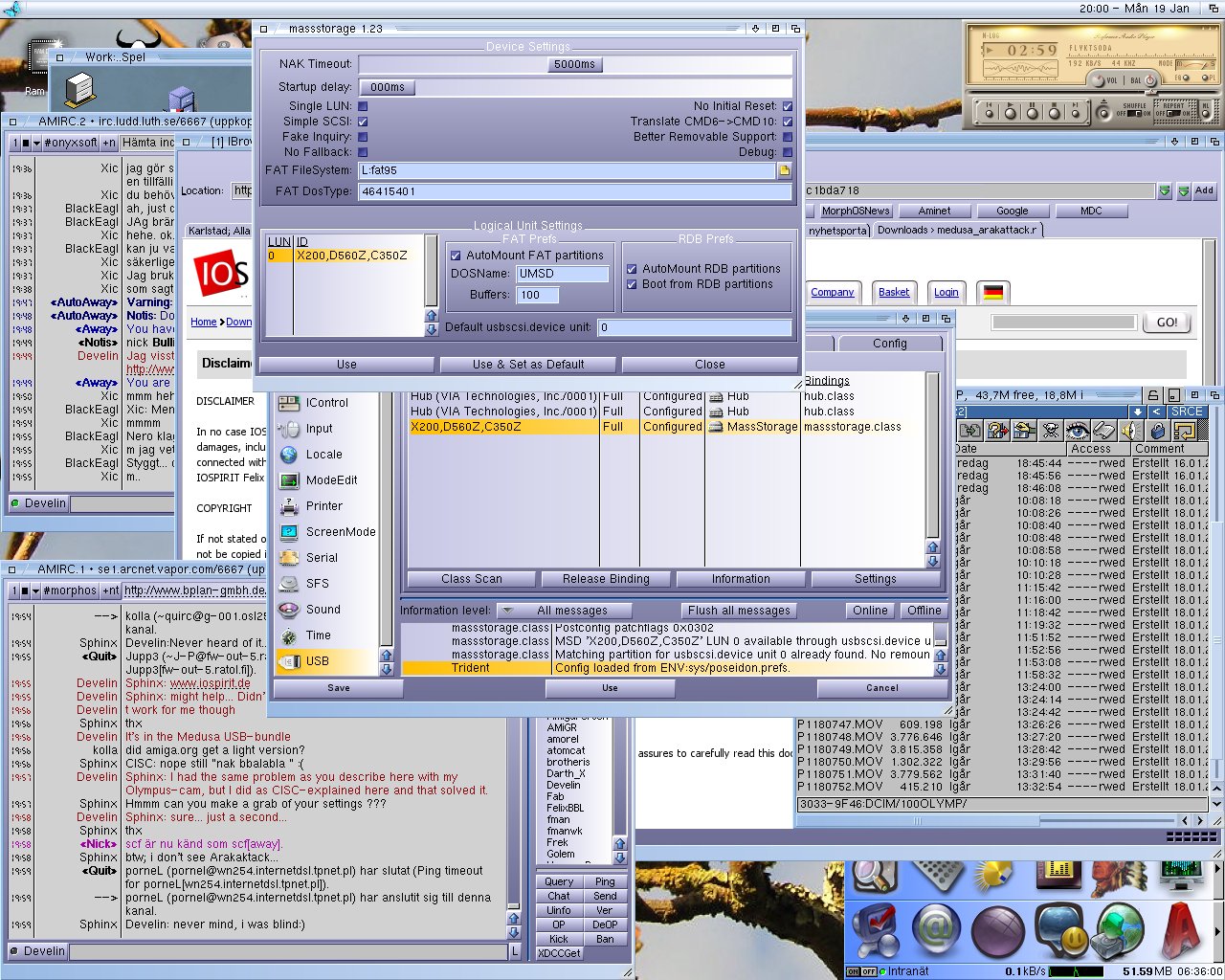This screenshot has width=1225, height=980.
Task: Click the www.iospirit.de link in AMIRC chat
Action: pos(211,683)
